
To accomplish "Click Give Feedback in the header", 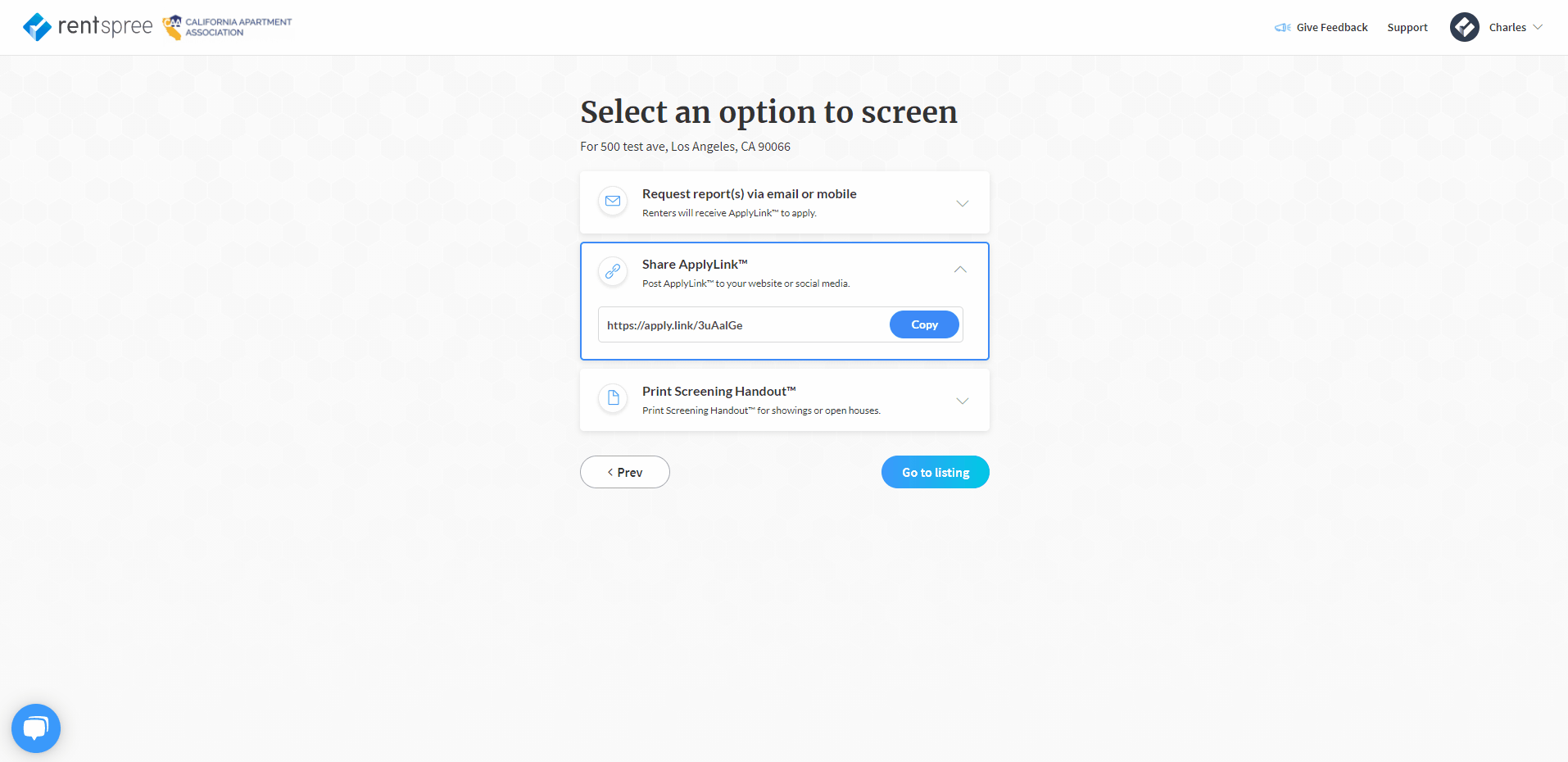I will [1332, 28].
